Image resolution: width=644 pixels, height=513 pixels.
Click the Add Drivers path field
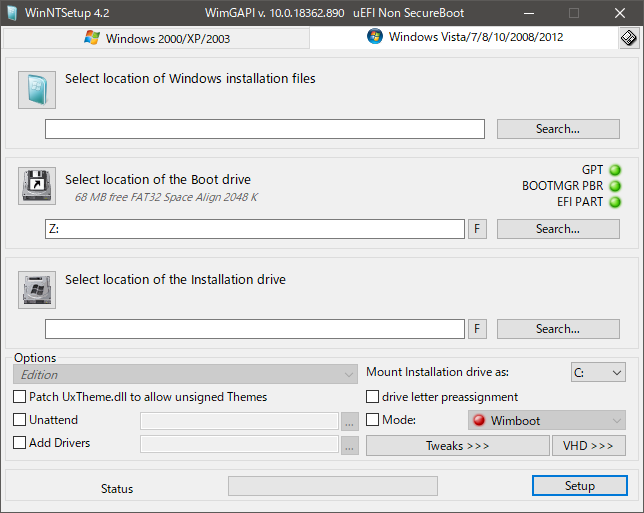pos(239,444)
